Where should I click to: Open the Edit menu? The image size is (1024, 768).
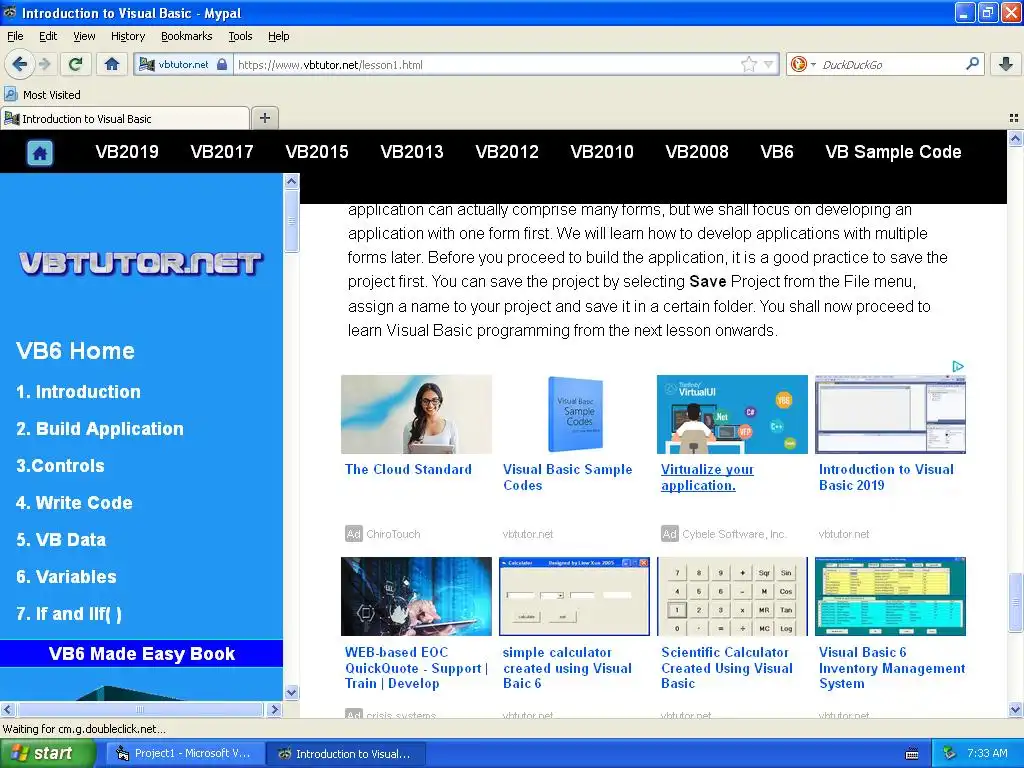48,36
